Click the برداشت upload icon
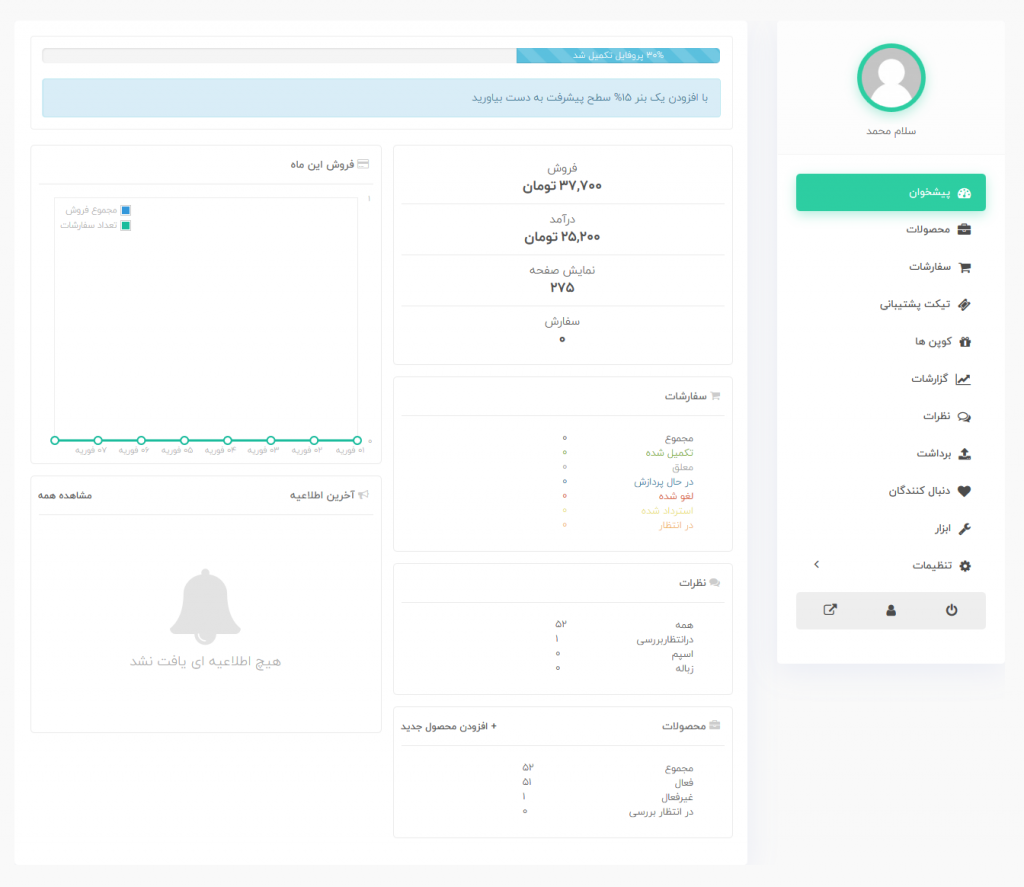Viewport: 1024px width, 887px height. pos(964,454)
